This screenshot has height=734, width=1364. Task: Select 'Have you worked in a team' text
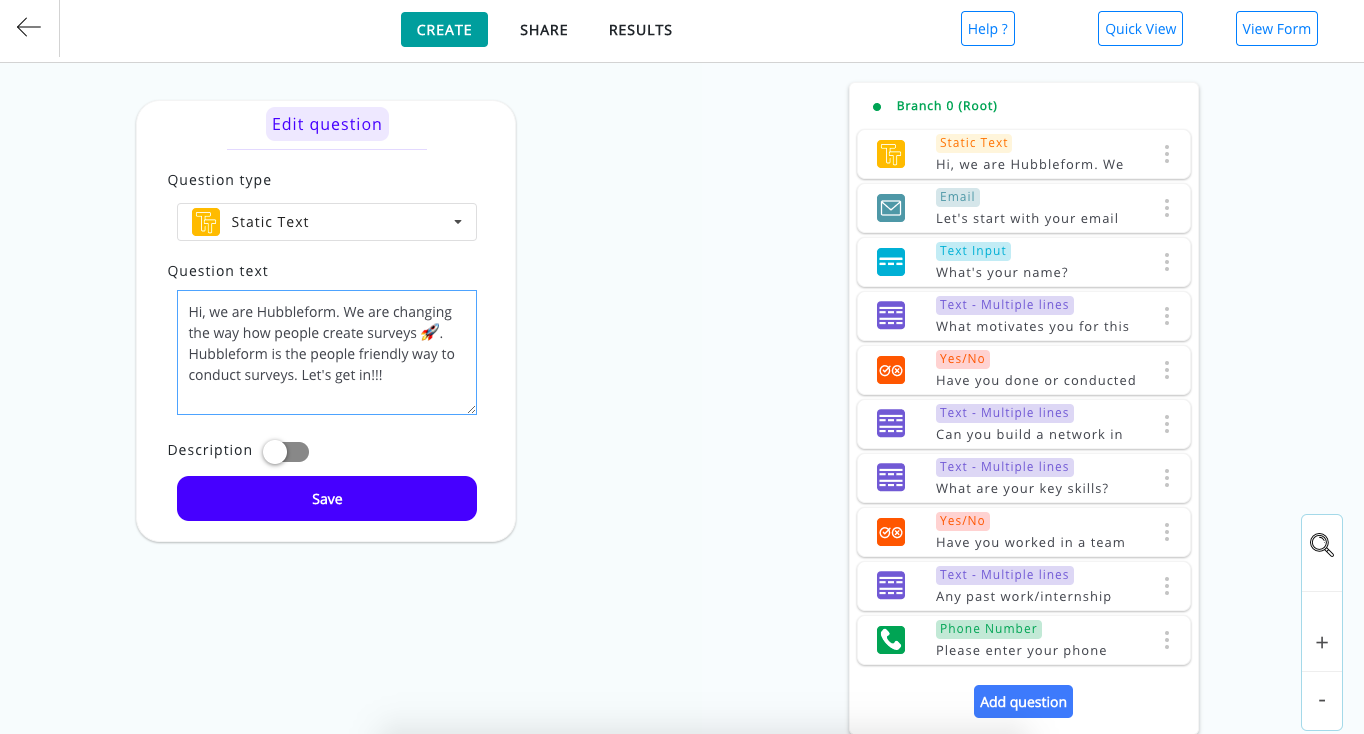1030,542
